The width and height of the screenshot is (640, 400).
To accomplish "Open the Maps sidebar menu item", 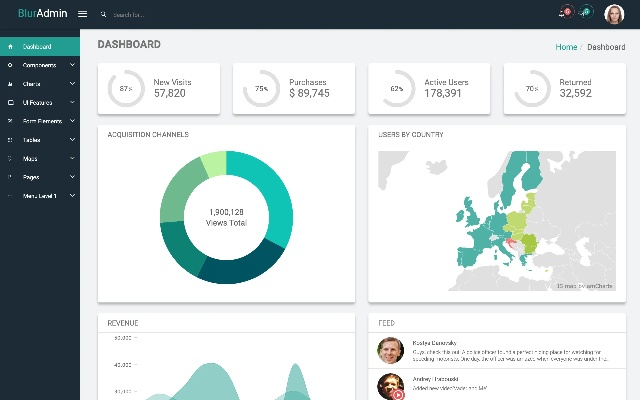I will click(x=30, y=159).
